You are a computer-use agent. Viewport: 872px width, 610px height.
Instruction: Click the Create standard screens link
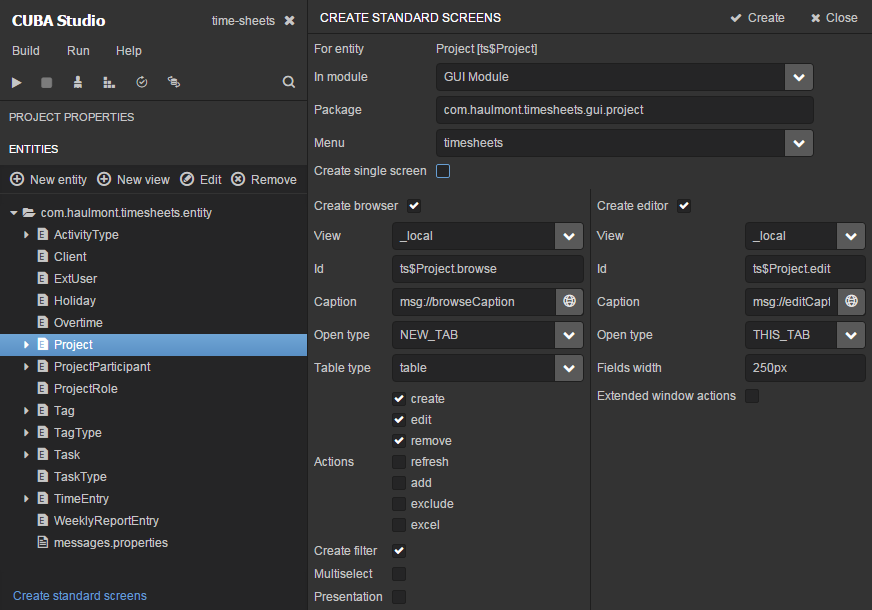[80, 596]
